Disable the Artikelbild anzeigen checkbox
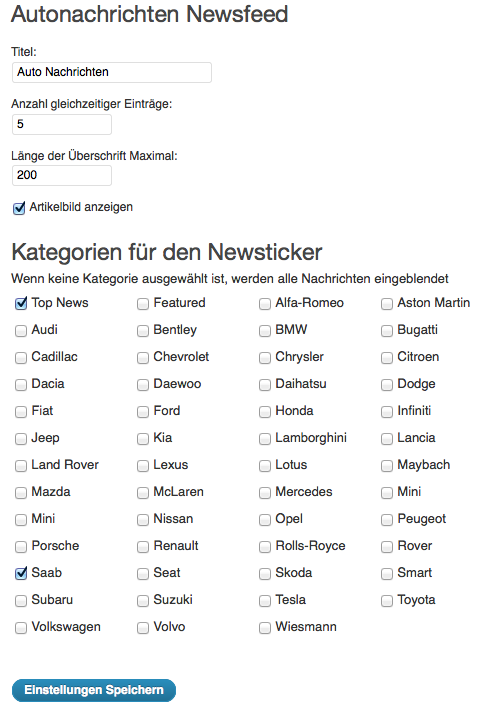The width and height of the screenshot is (488, 714). click(x=19, y=208)
